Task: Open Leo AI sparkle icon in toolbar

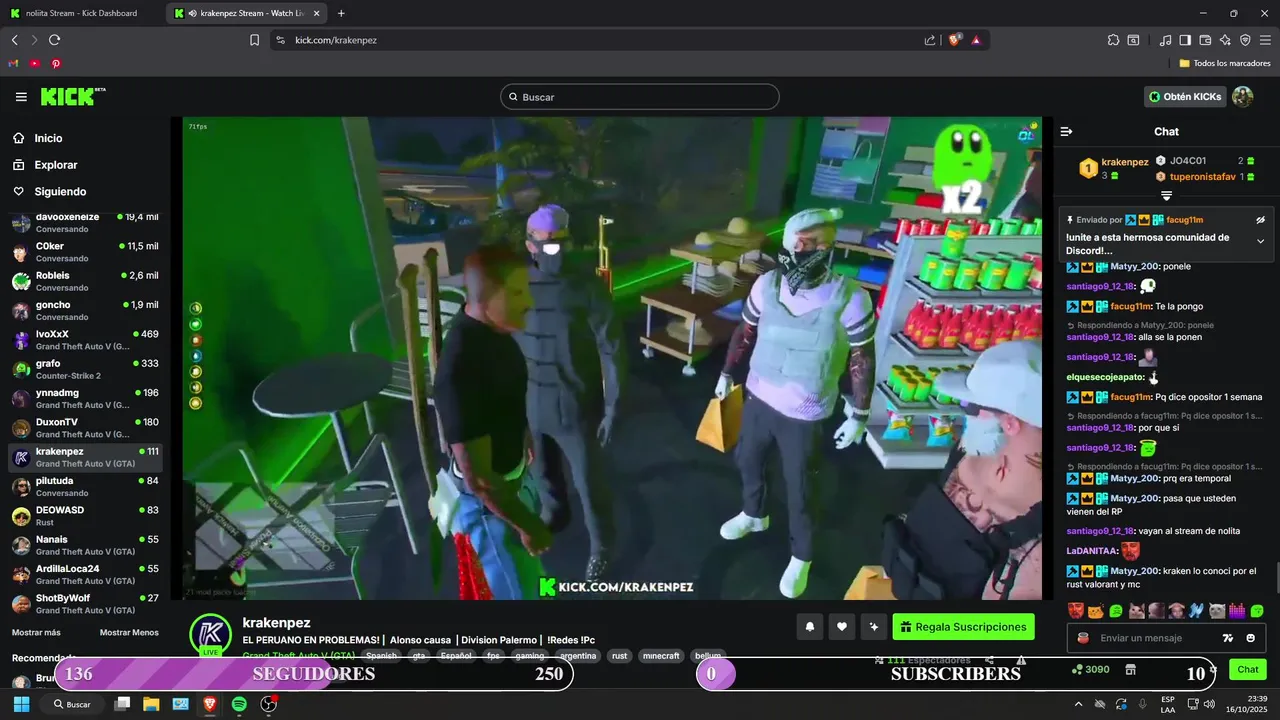Action: click(1225, 40)
